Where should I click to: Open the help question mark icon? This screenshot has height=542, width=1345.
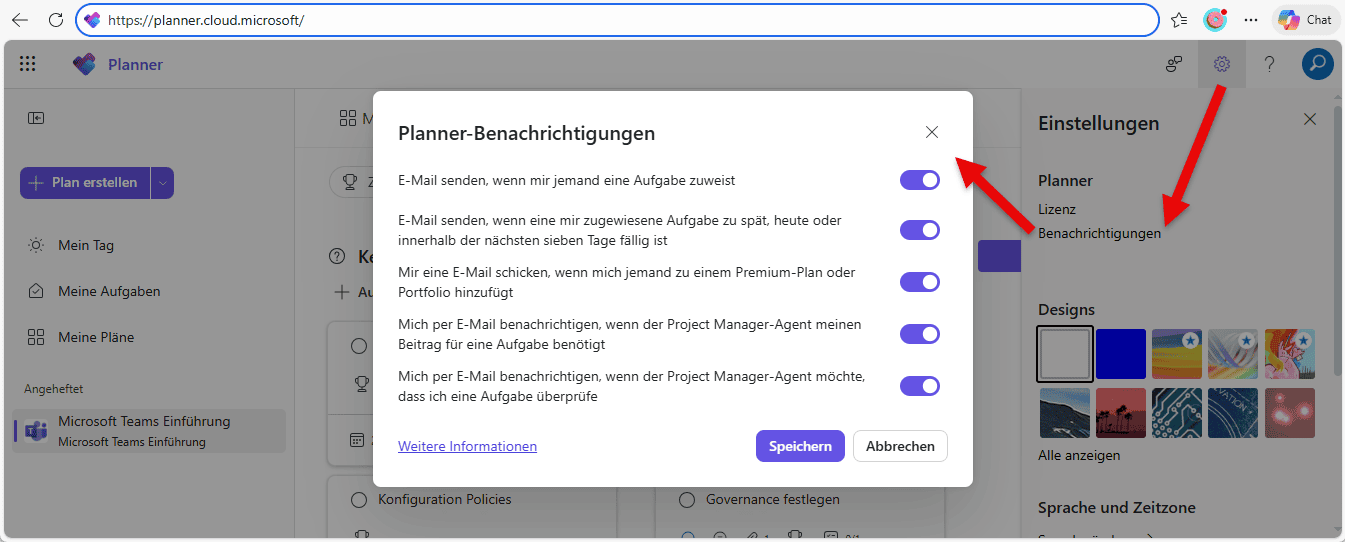point(1269,64)
